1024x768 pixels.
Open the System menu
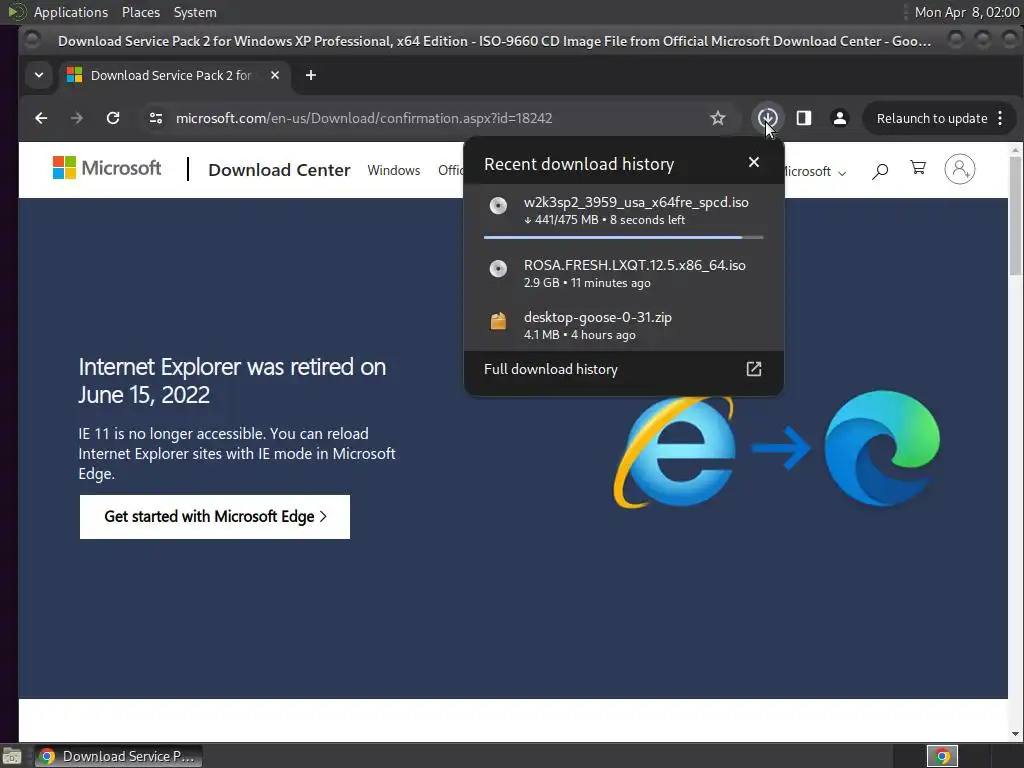point(195,12)
